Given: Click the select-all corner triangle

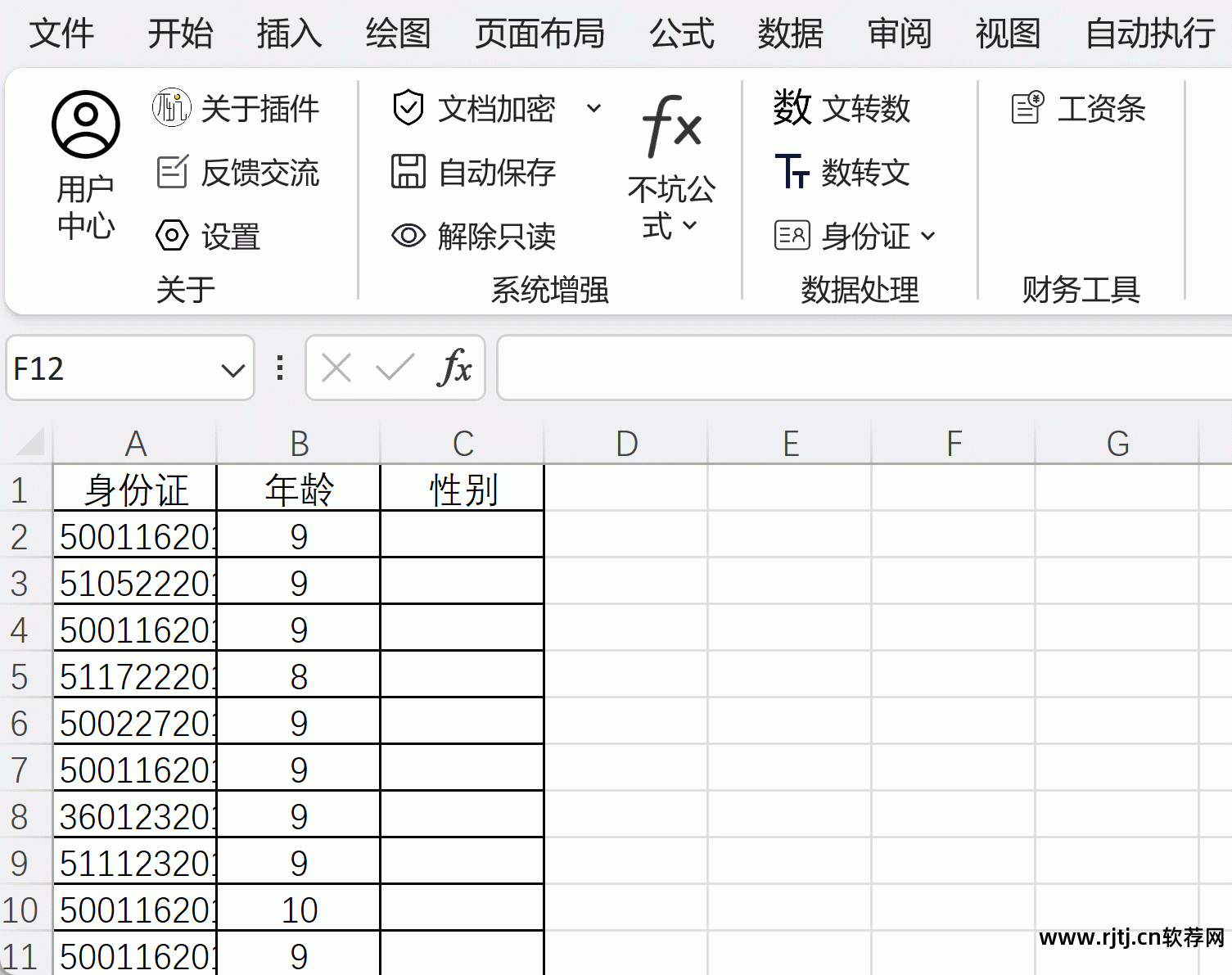Looking at the screenshot, I should pos(30,443).
